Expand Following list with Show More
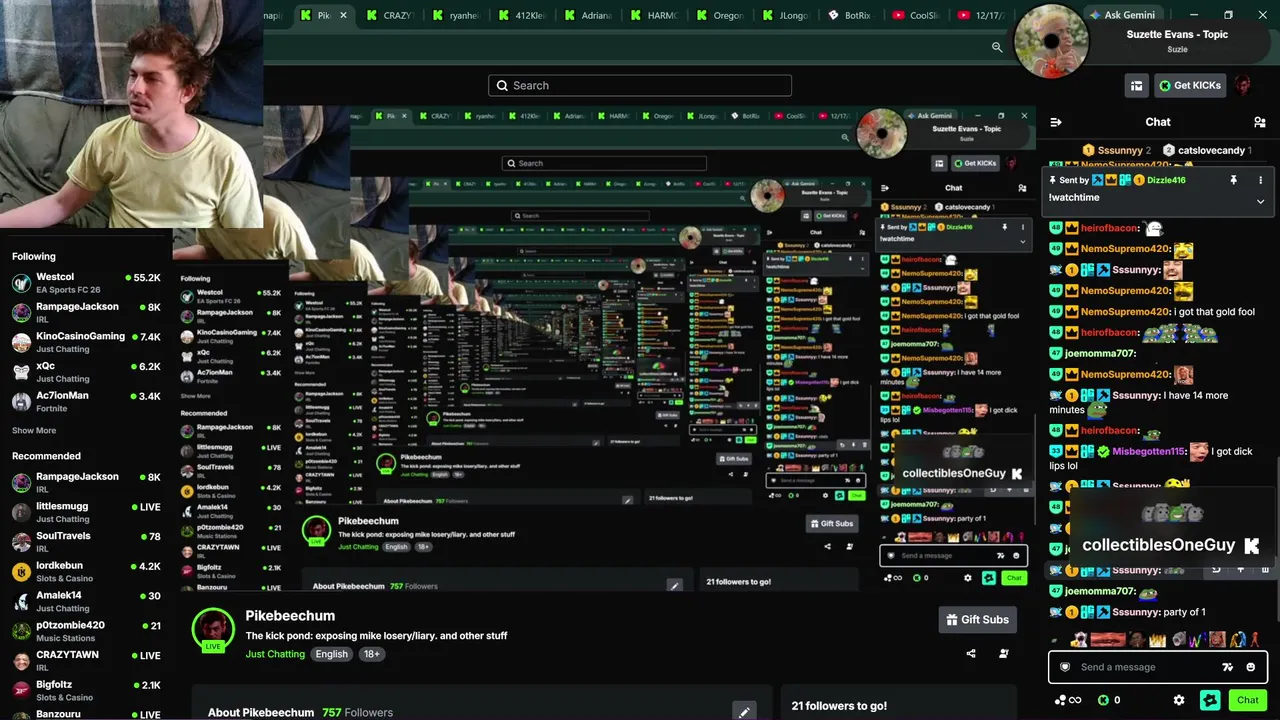This screenshot has width=1280, height=720. [34, 431]
